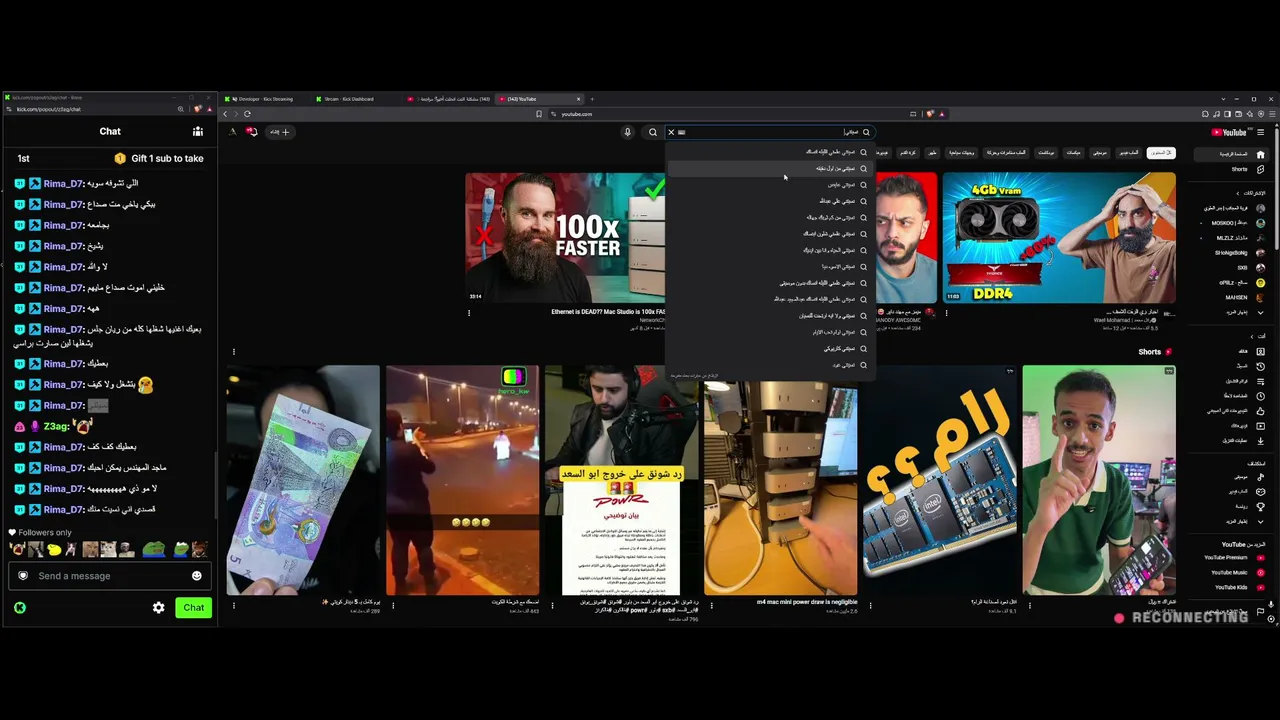This screenshot has width=1280, height=720.
Task: Play the 4Gb Vram DDR4 video
Action: (1059, 237)
